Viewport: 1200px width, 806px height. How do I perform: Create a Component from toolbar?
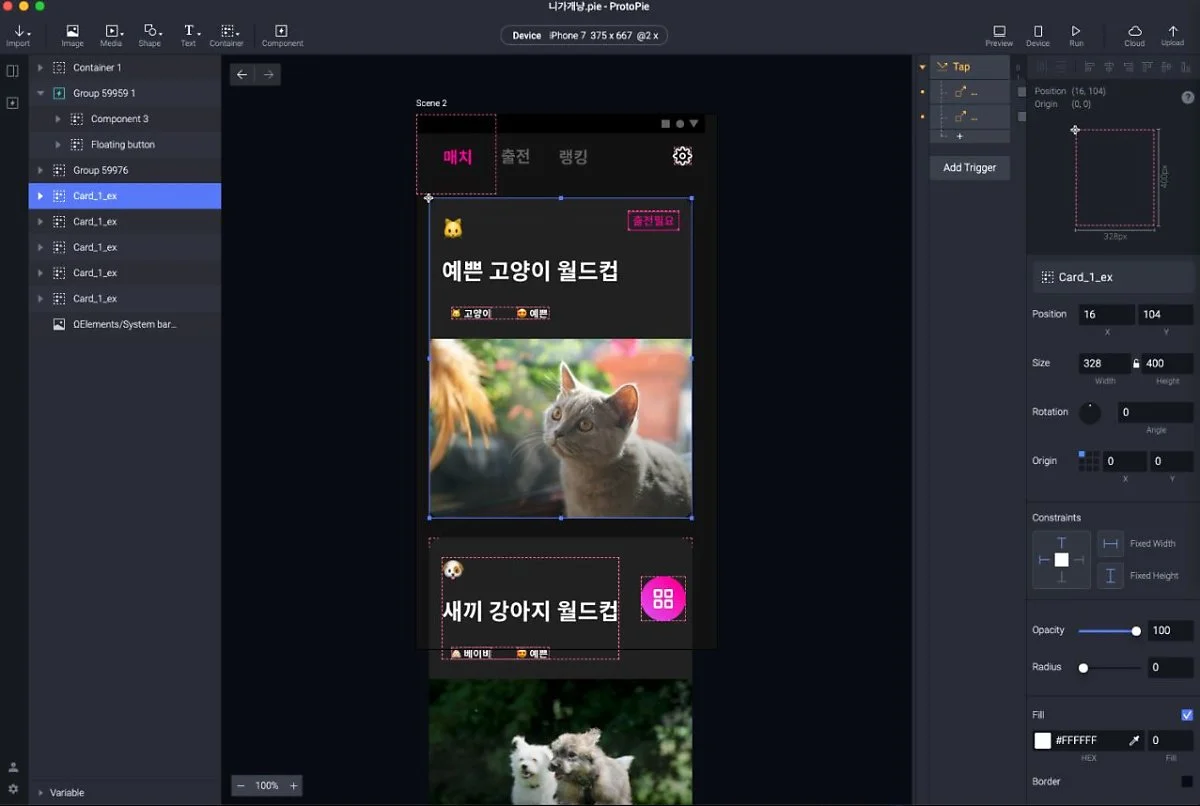(x=282, y=36)
